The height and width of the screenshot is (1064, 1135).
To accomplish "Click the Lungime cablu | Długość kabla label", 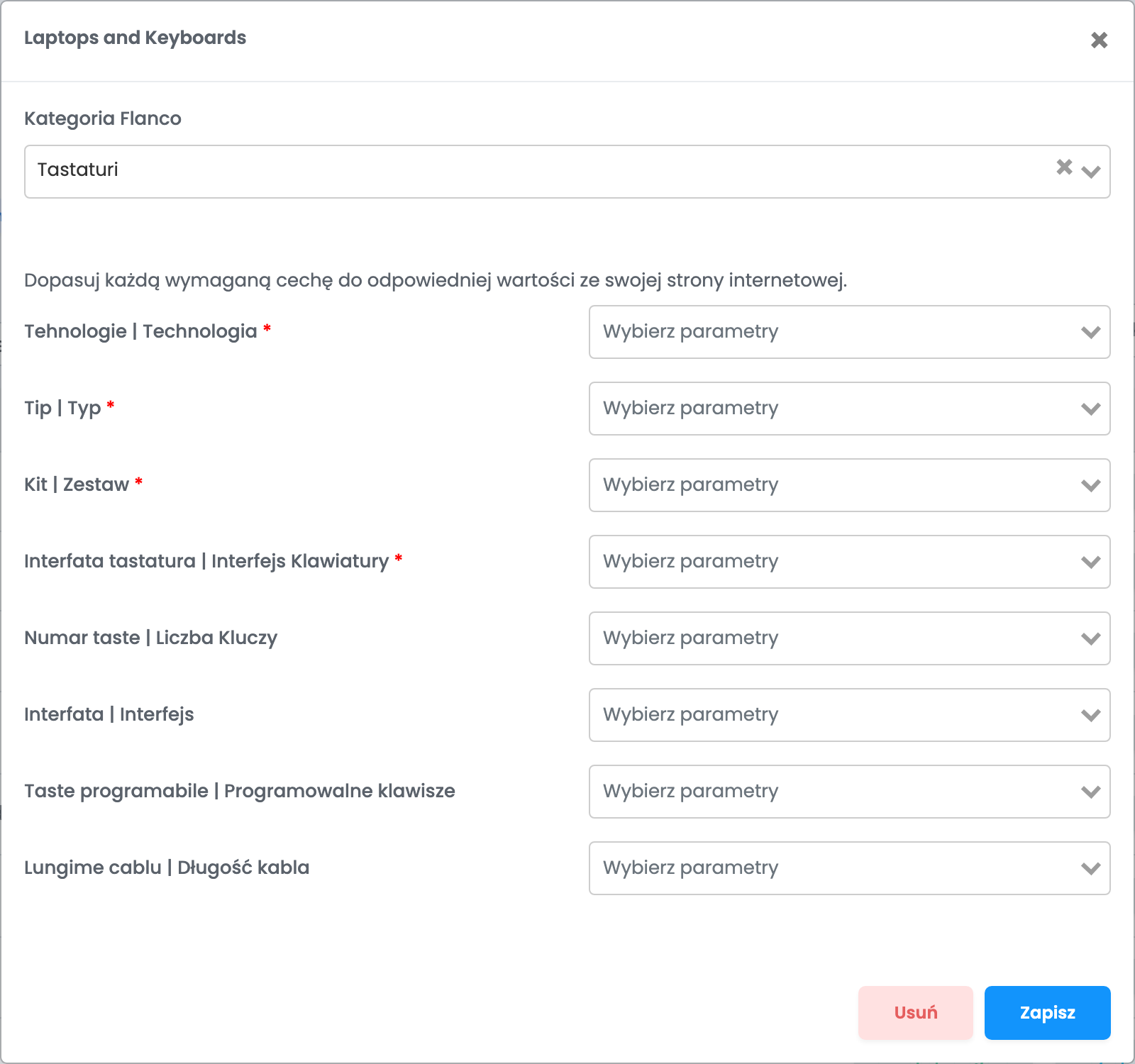I will (x=167, y=868).
